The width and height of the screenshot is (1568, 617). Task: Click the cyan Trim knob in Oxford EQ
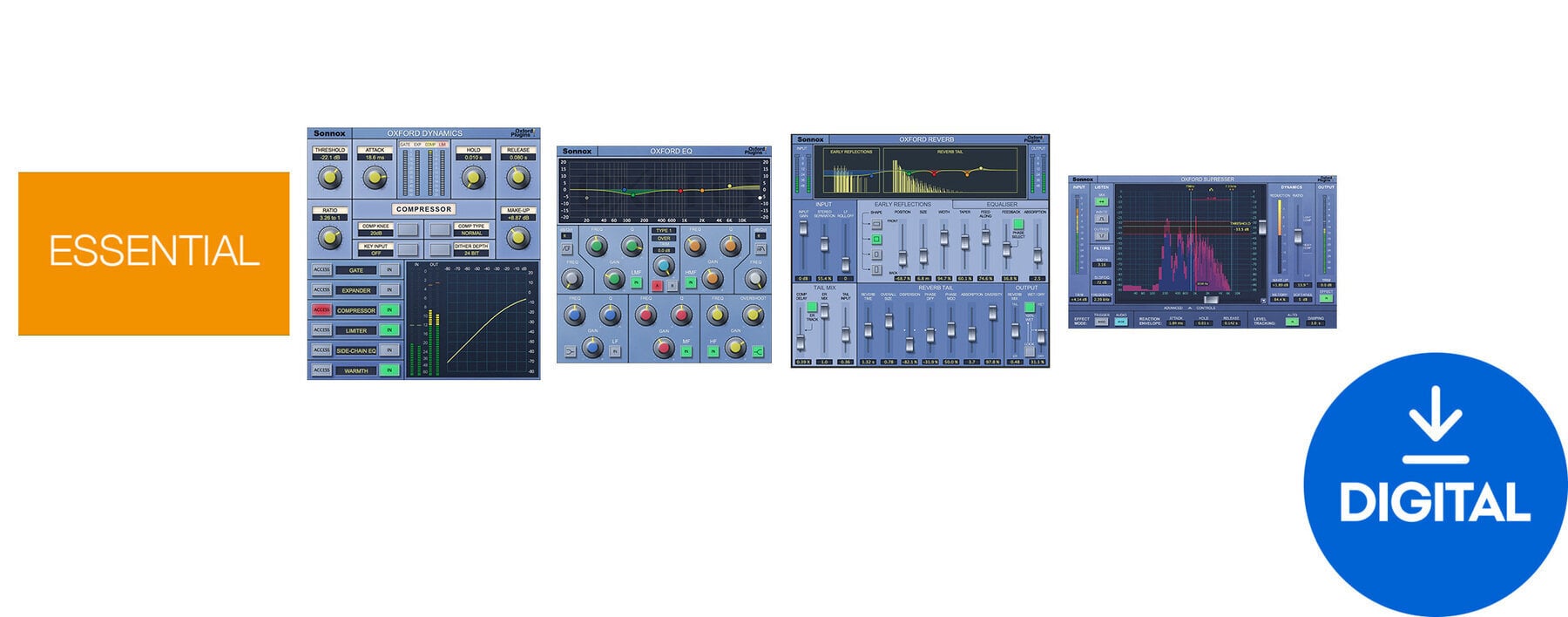[x=664, y=267]
